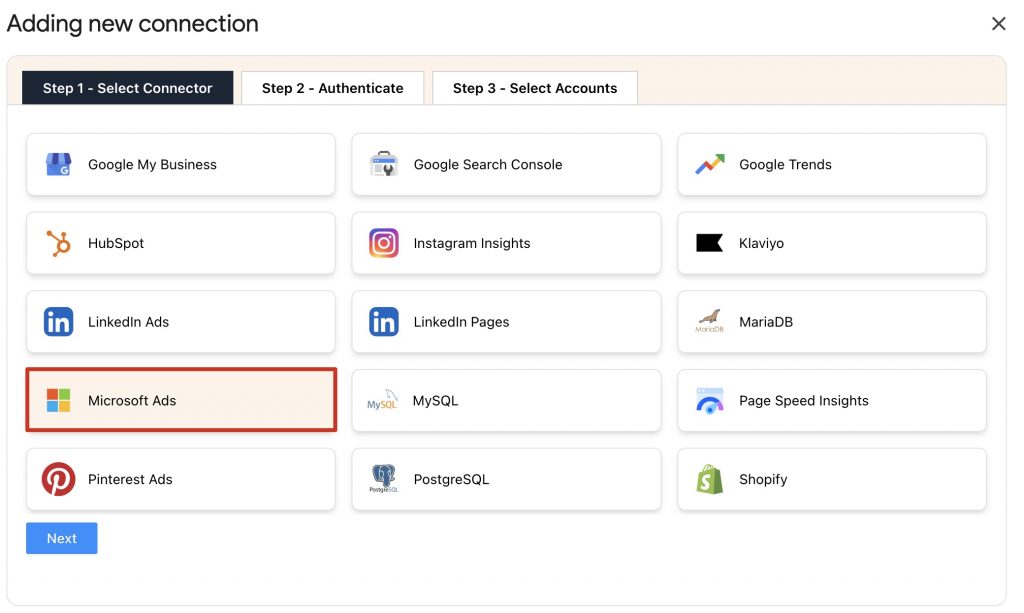
Task: Select the "Pinterest Ads" label text
Action: click(x=130, y=479)
